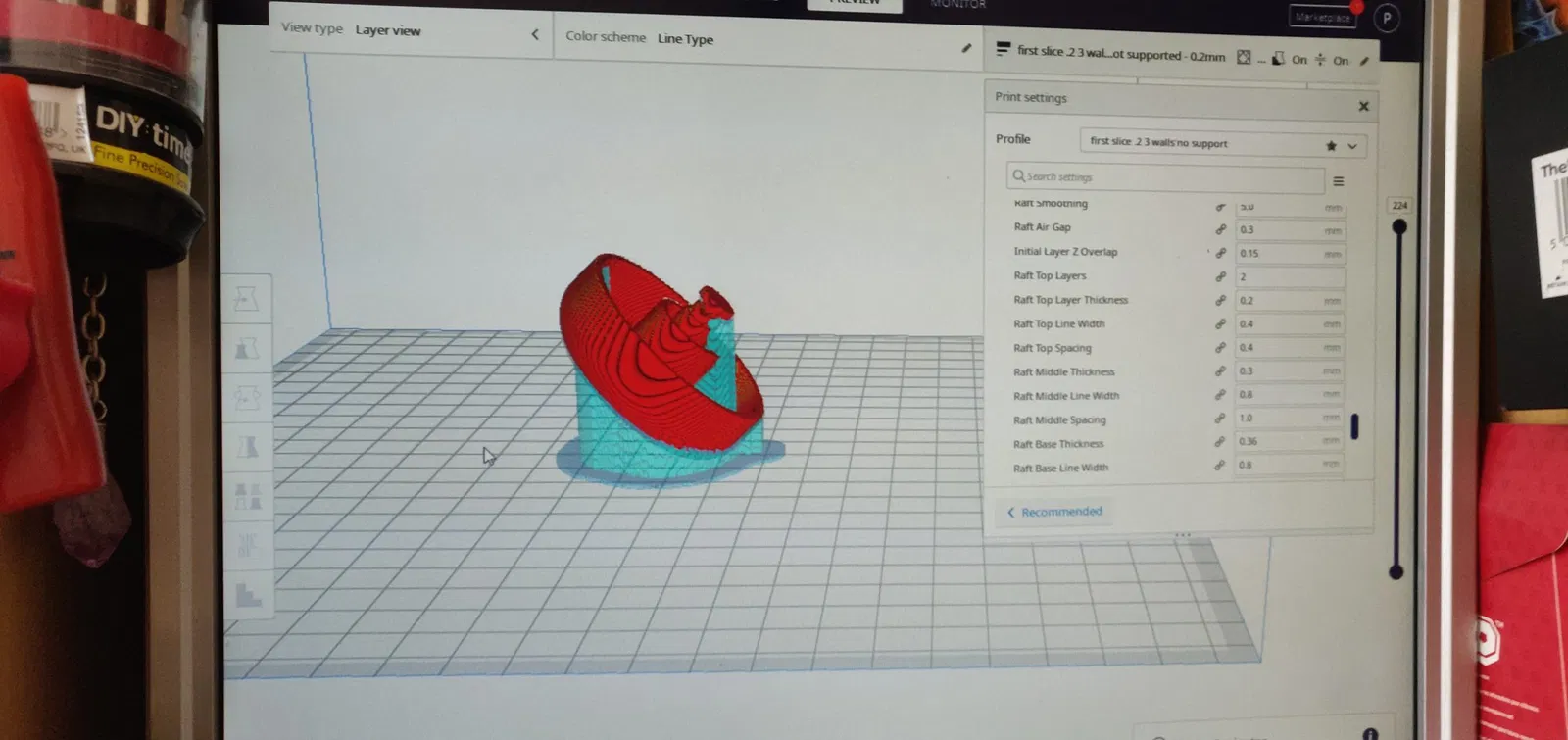Click link icon for Raft Base Line Width

click(x=1220, y=465)
